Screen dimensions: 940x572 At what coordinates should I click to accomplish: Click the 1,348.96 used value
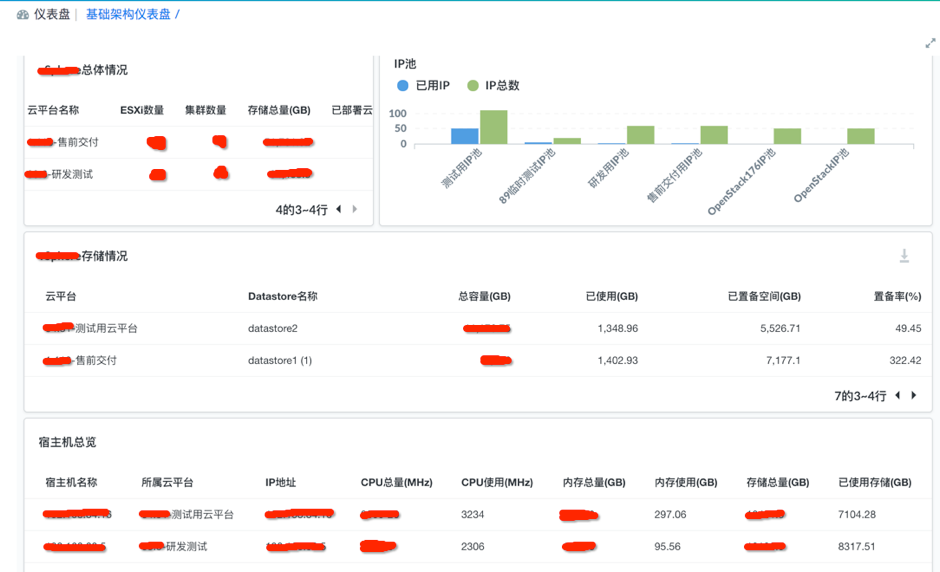click(617, 329)
